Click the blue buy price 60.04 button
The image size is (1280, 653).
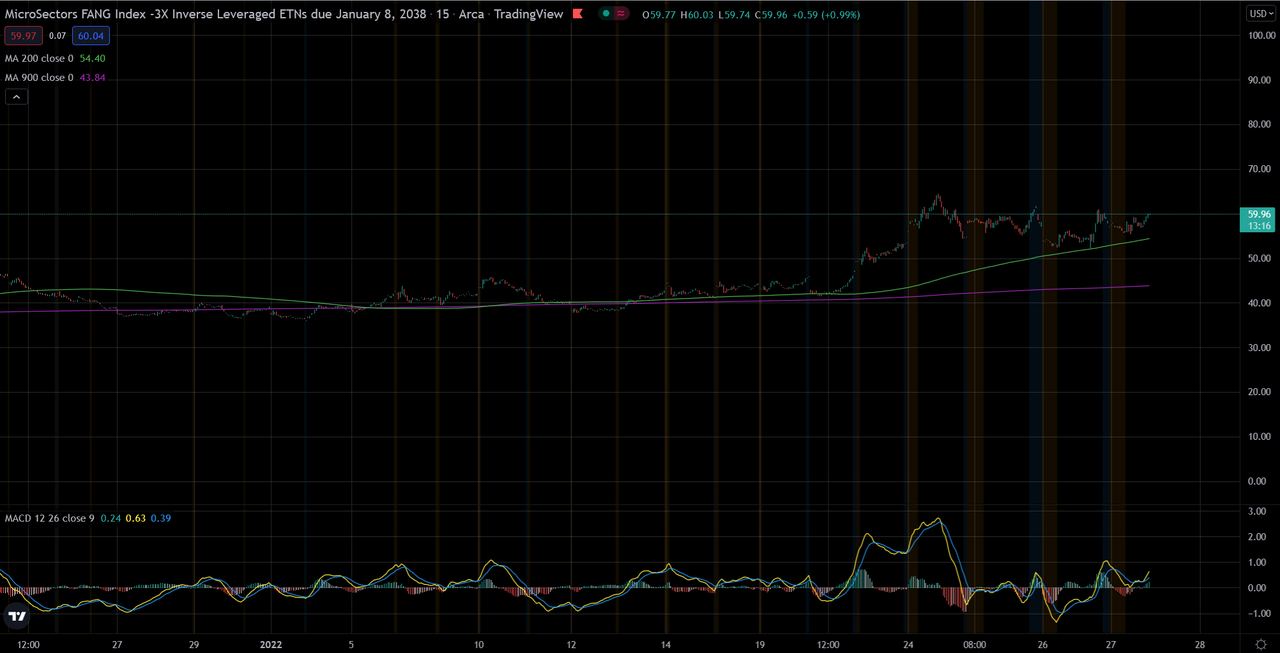[91, 35]
